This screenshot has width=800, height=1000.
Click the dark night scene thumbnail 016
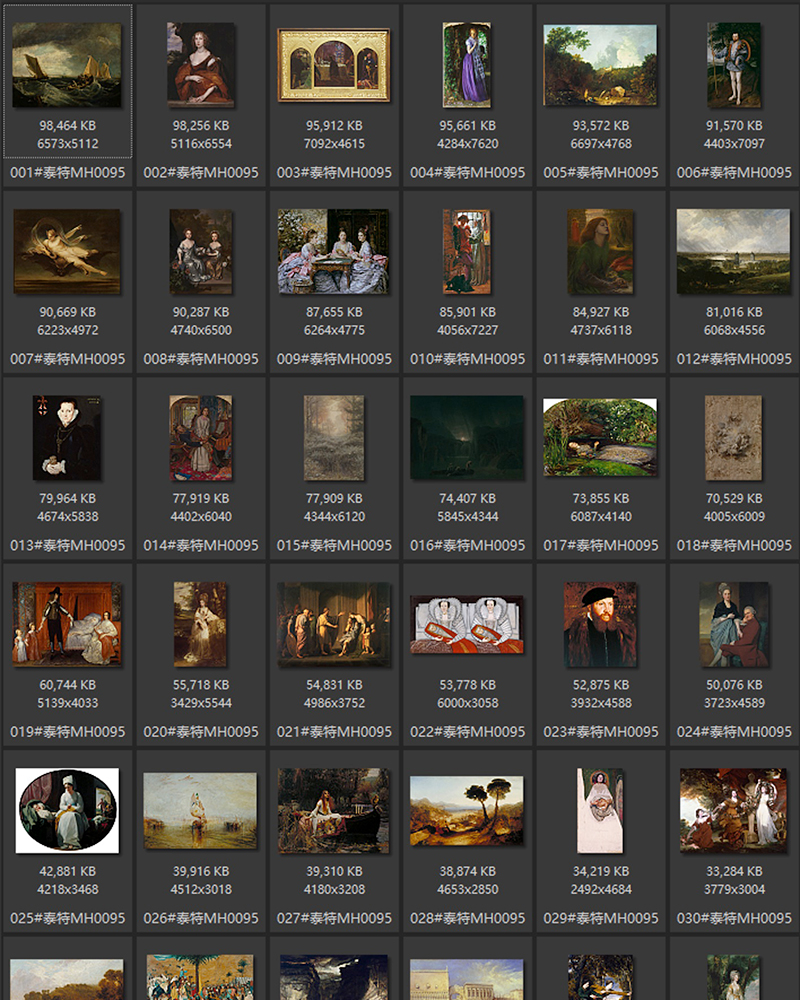tap(467, 438)
